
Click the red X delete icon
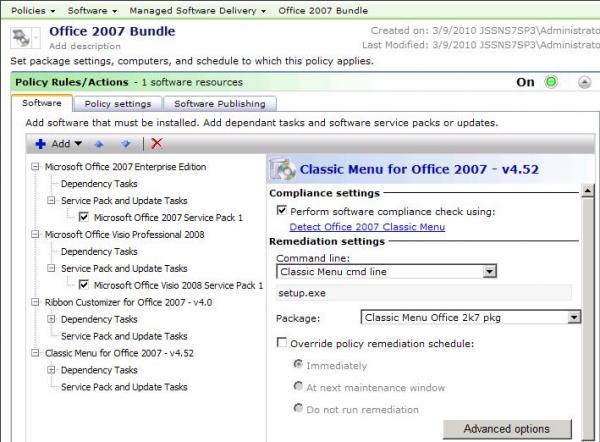[157, 143]
